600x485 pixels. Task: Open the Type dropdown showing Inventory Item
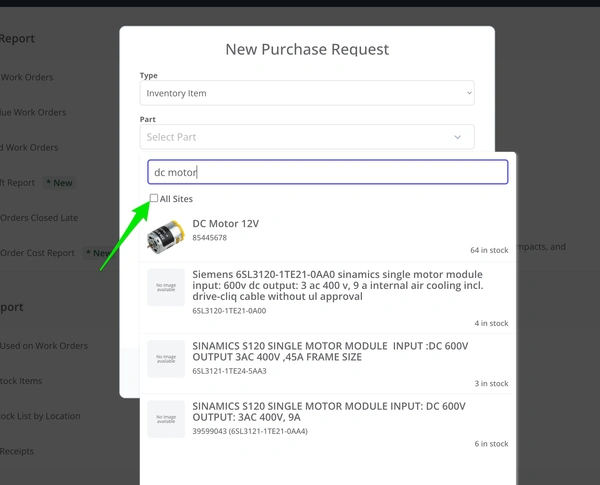pyautogui.click(x=307, y=93)
